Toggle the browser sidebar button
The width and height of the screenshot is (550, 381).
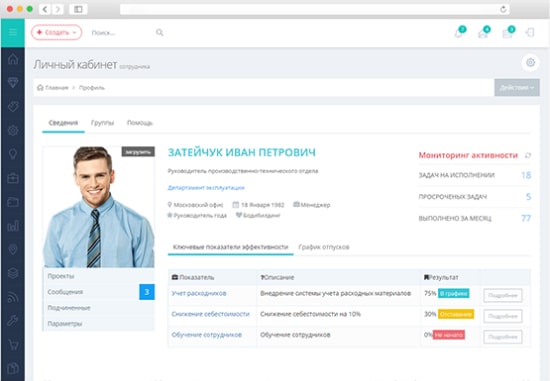(78, 9)
